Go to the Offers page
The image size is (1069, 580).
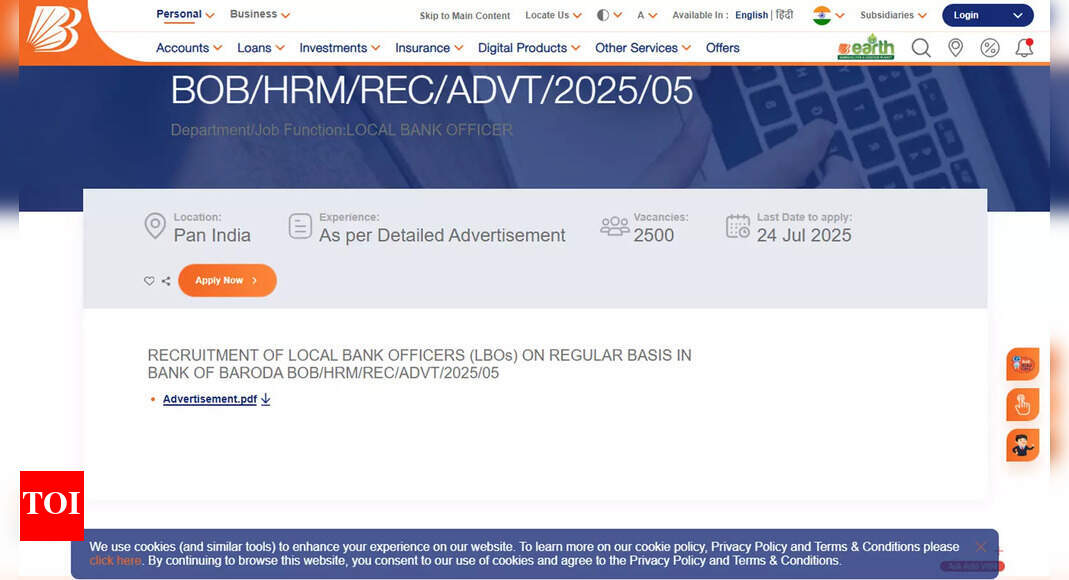tap(723, 48)
